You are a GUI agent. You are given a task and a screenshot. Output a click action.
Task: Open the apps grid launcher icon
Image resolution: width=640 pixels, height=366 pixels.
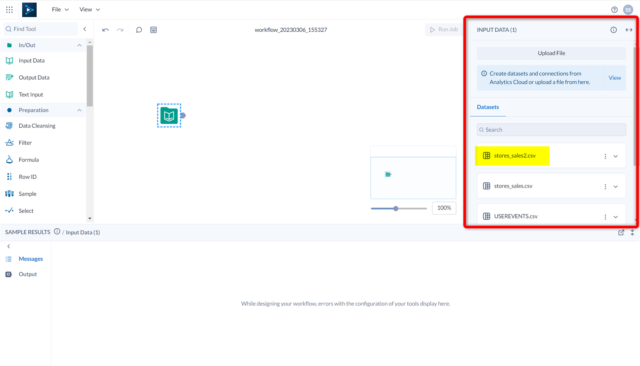tap(9, 9)
